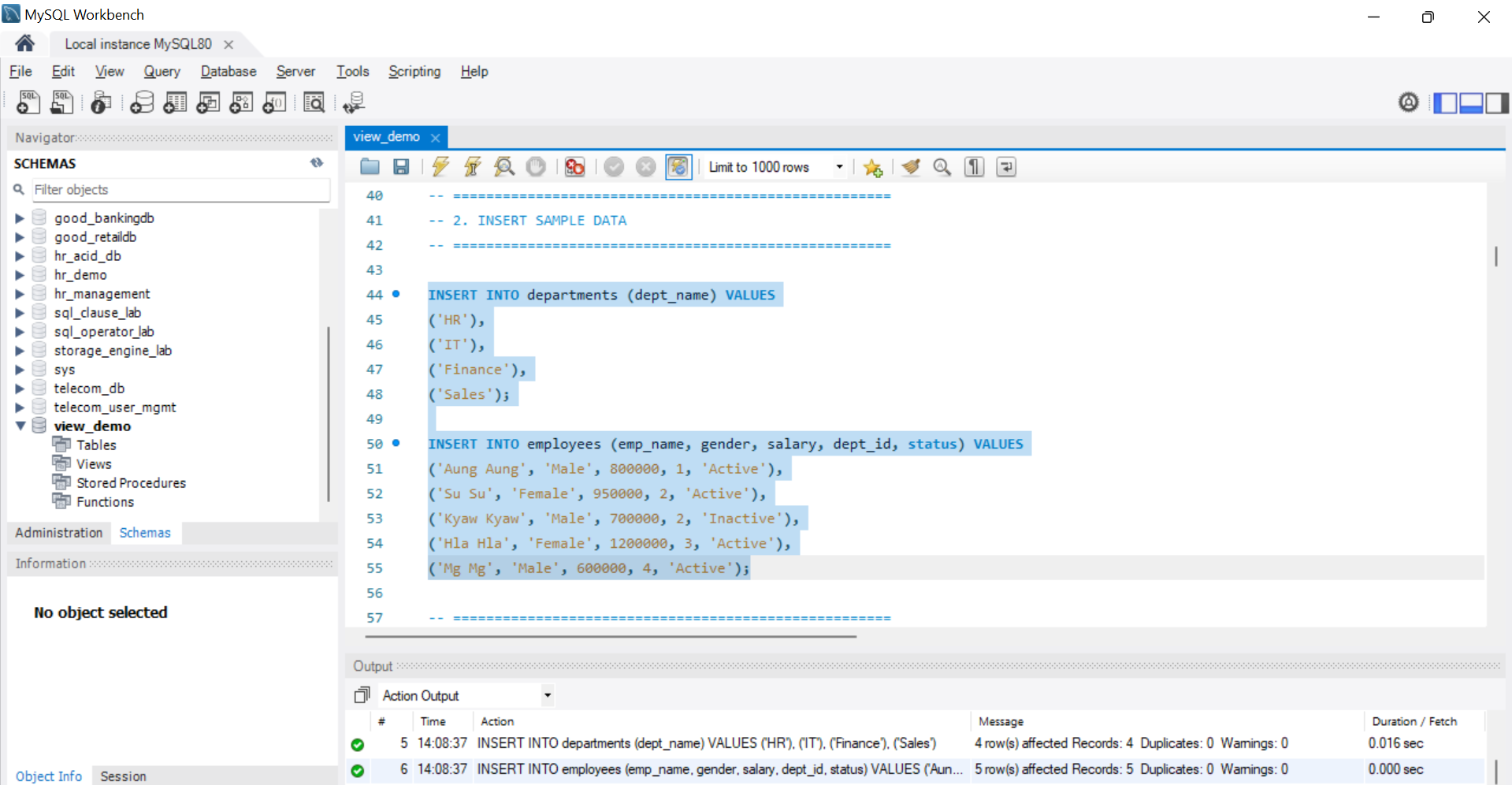Execute statement under cursor icon
This screenshot has width=1512, height=785.
tap(472, 166)
